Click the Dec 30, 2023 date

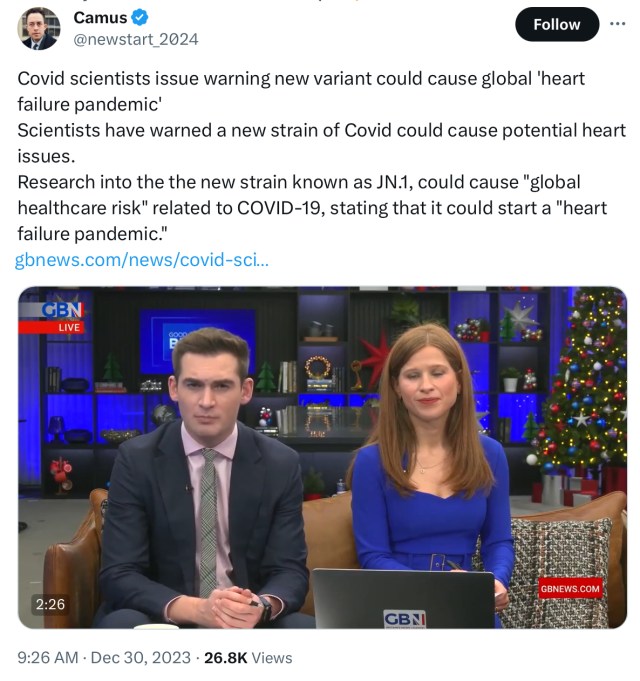[x=141, y=658]
